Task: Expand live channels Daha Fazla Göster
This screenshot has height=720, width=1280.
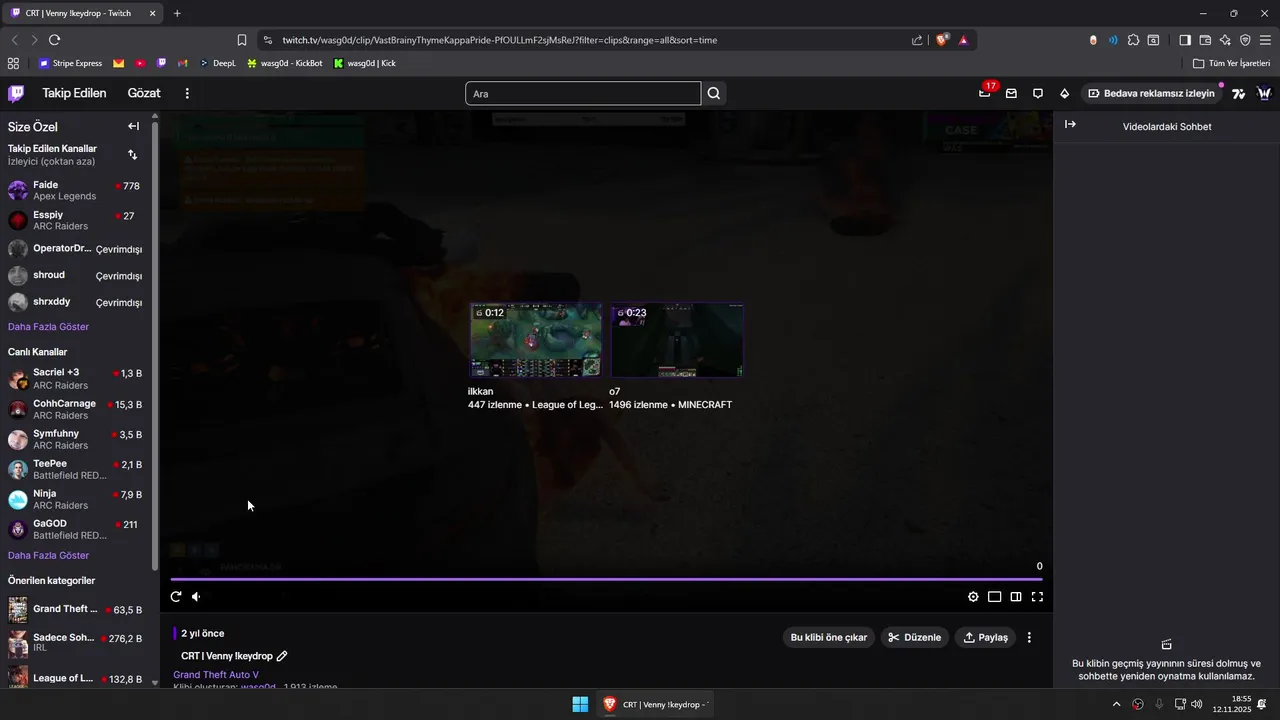Action: pyautogui.click(x=48, y=555)
